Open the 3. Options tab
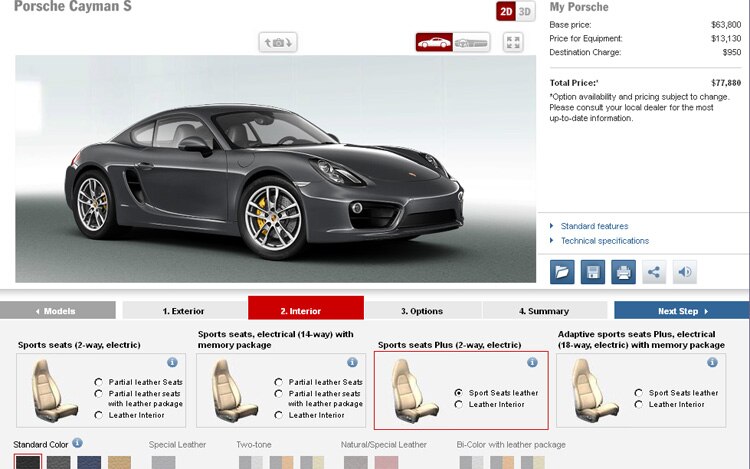 pyautogui.click(x=422, y=311)
